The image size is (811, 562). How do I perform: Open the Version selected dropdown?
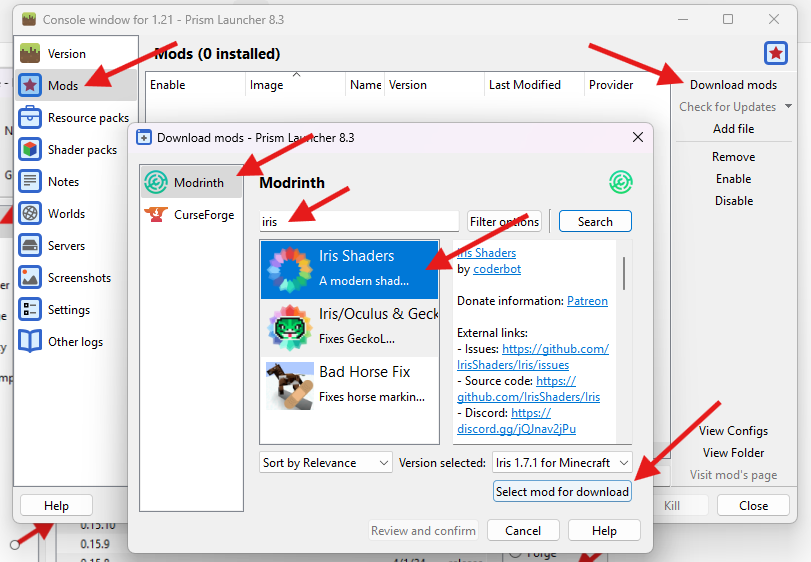[x=562, y=463]
